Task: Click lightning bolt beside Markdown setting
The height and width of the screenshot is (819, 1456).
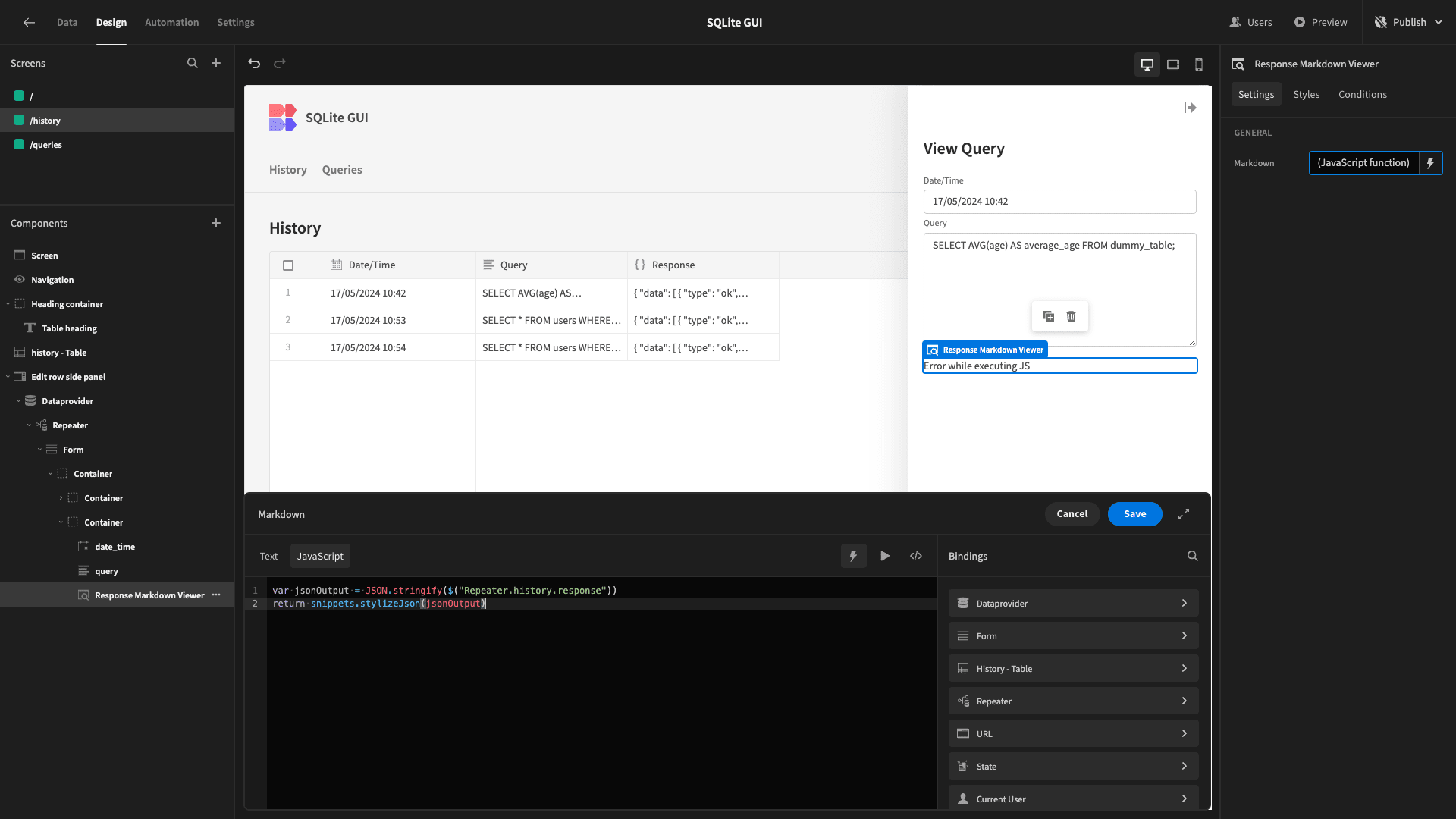Action: (1431, 163)
